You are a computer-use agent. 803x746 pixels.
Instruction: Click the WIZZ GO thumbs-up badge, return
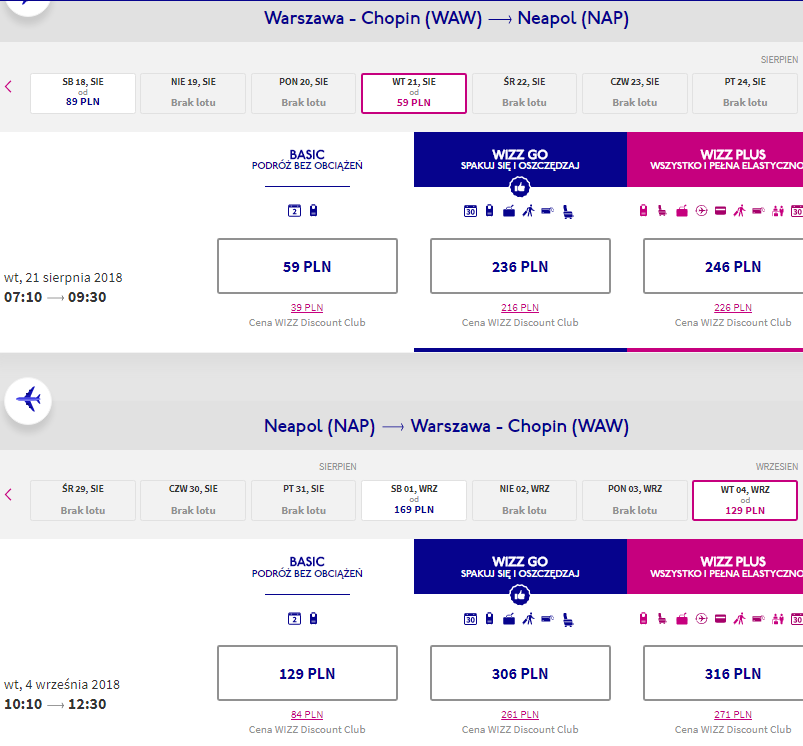click(x=520, y=595)
